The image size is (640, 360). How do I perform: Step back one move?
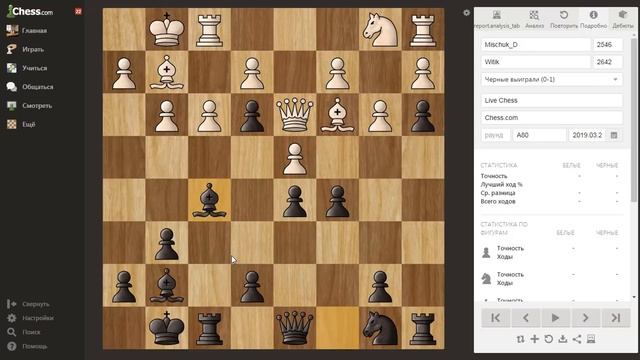(x=526, y=318)
